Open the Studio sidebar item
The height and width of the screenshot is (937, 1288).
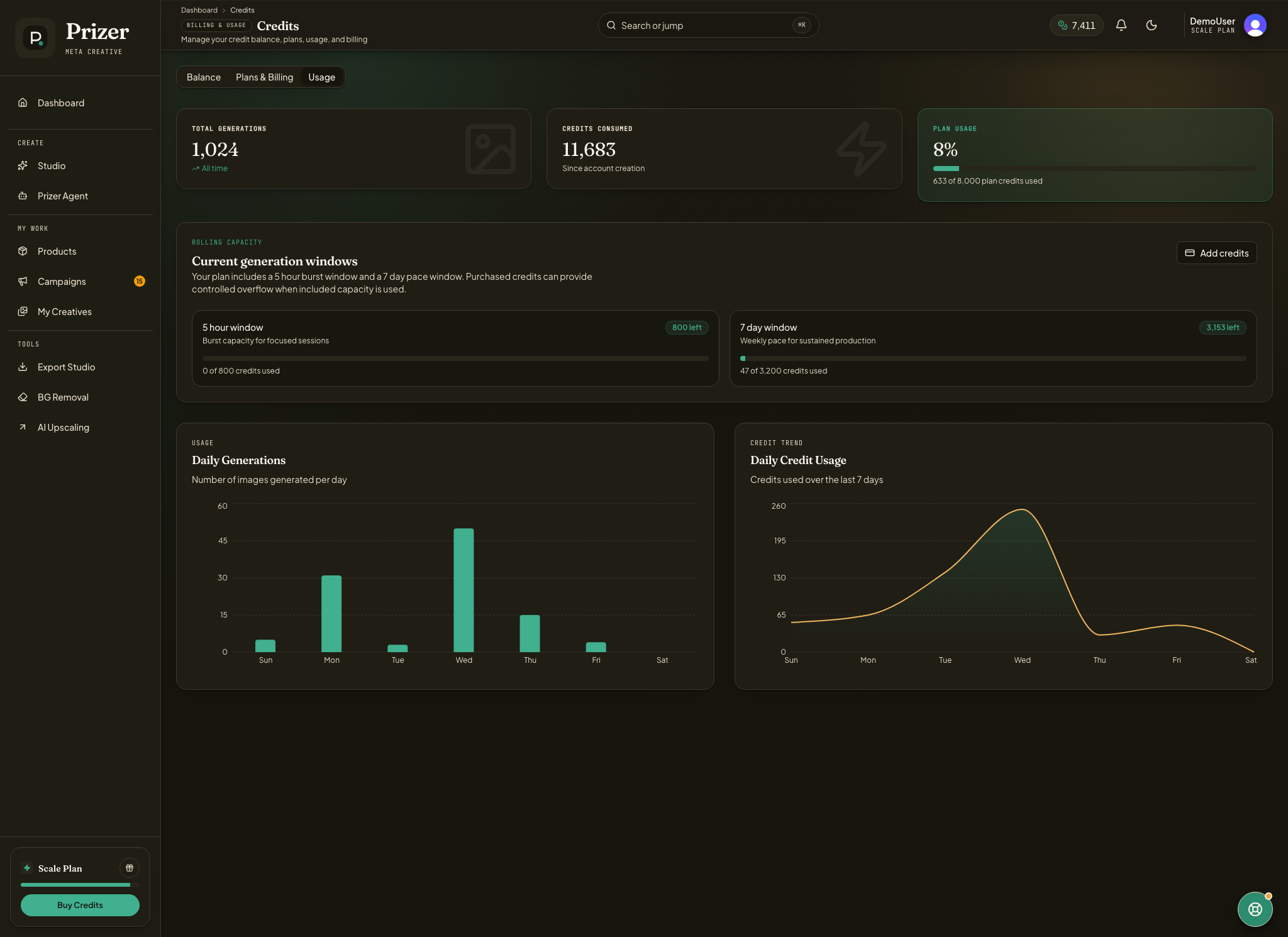80,165
